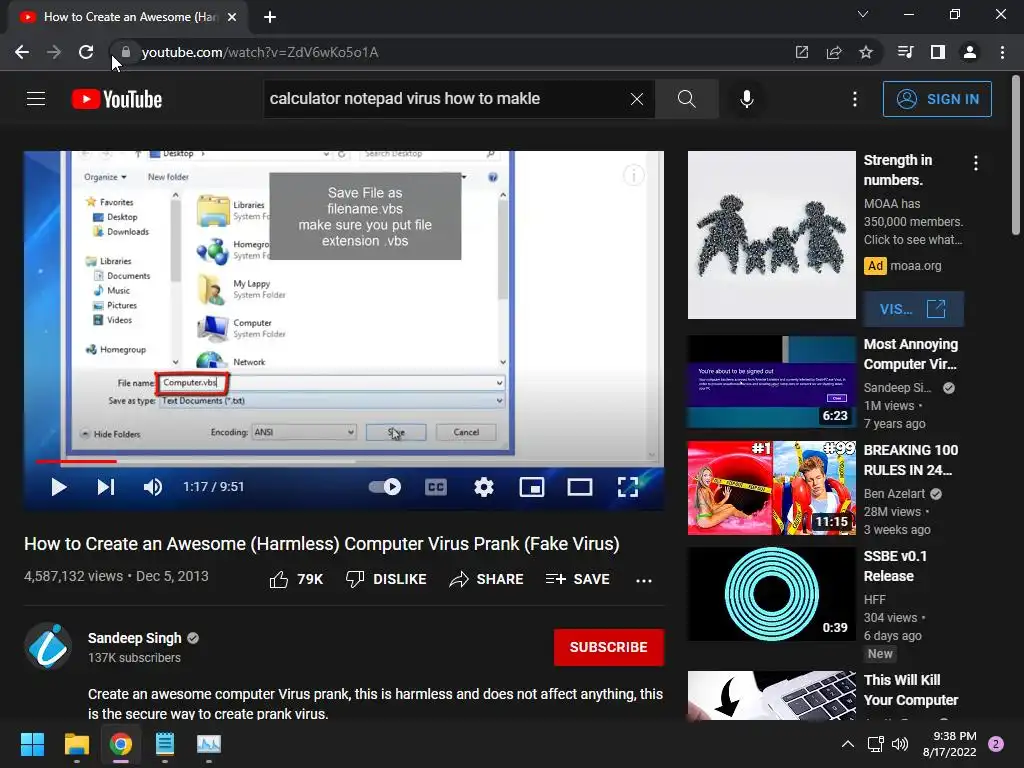Open more actions ellipsis under video
The height and width of the screenshot is (768, 1024).
[x=644, y=580]
